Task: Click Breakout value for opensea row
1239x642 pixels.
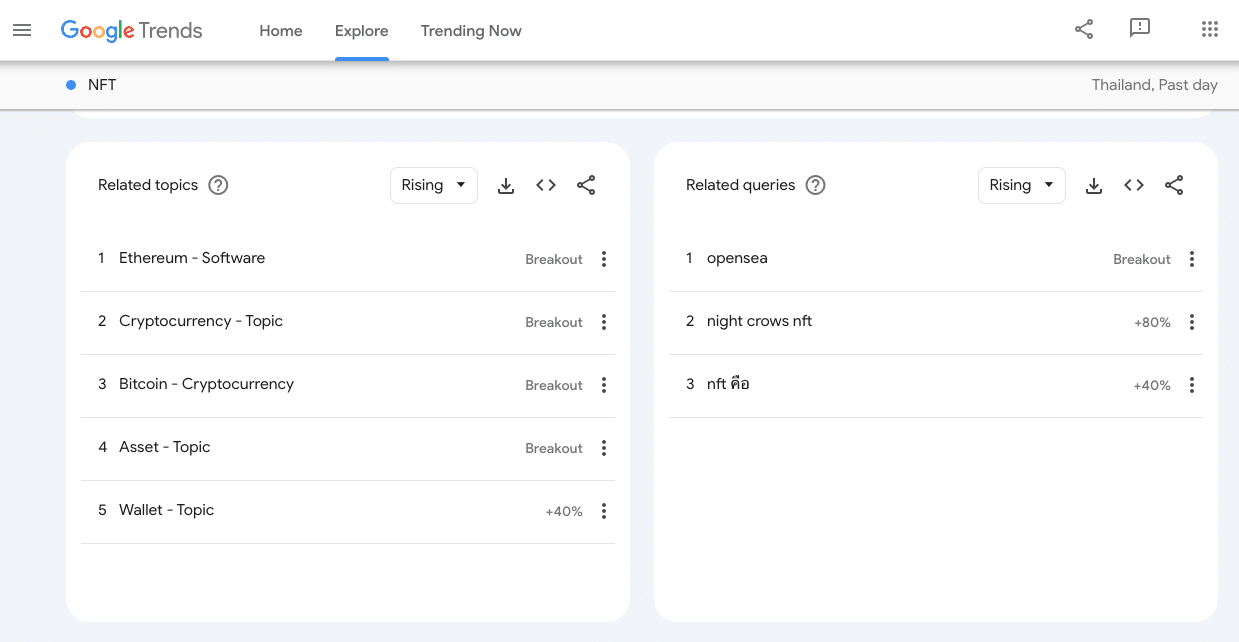Action: click(x=1142, y=259)
